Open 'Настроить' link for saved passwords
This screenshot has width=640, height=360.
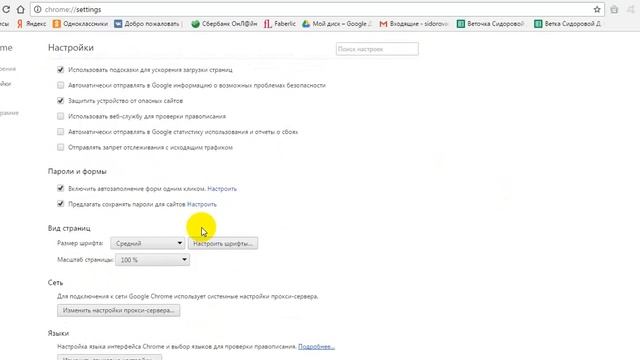click(202, 204)
